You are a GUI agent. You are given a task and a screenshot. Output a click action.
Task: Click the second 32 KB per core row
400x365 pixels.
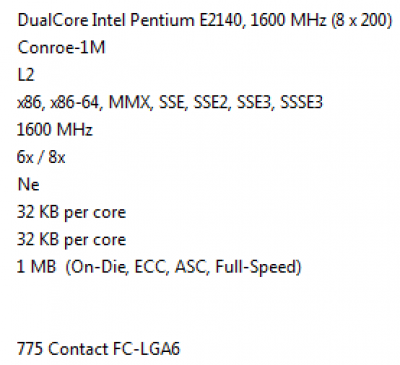pyautogui.click(x=71, y=240)
